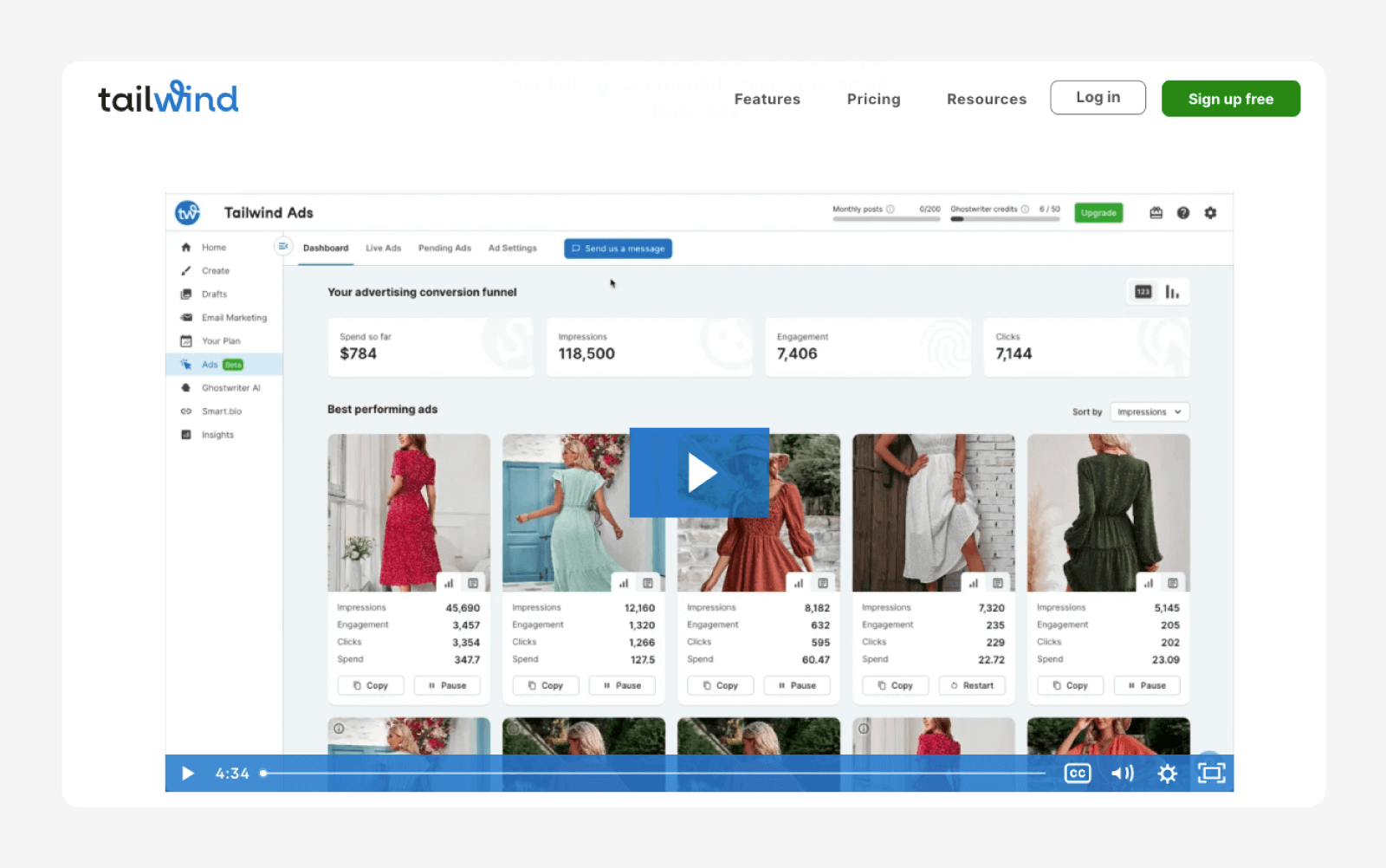Select the red dress ad thumbnail
This screenshot has height=868, width=1386.
(x=408, y=512)
